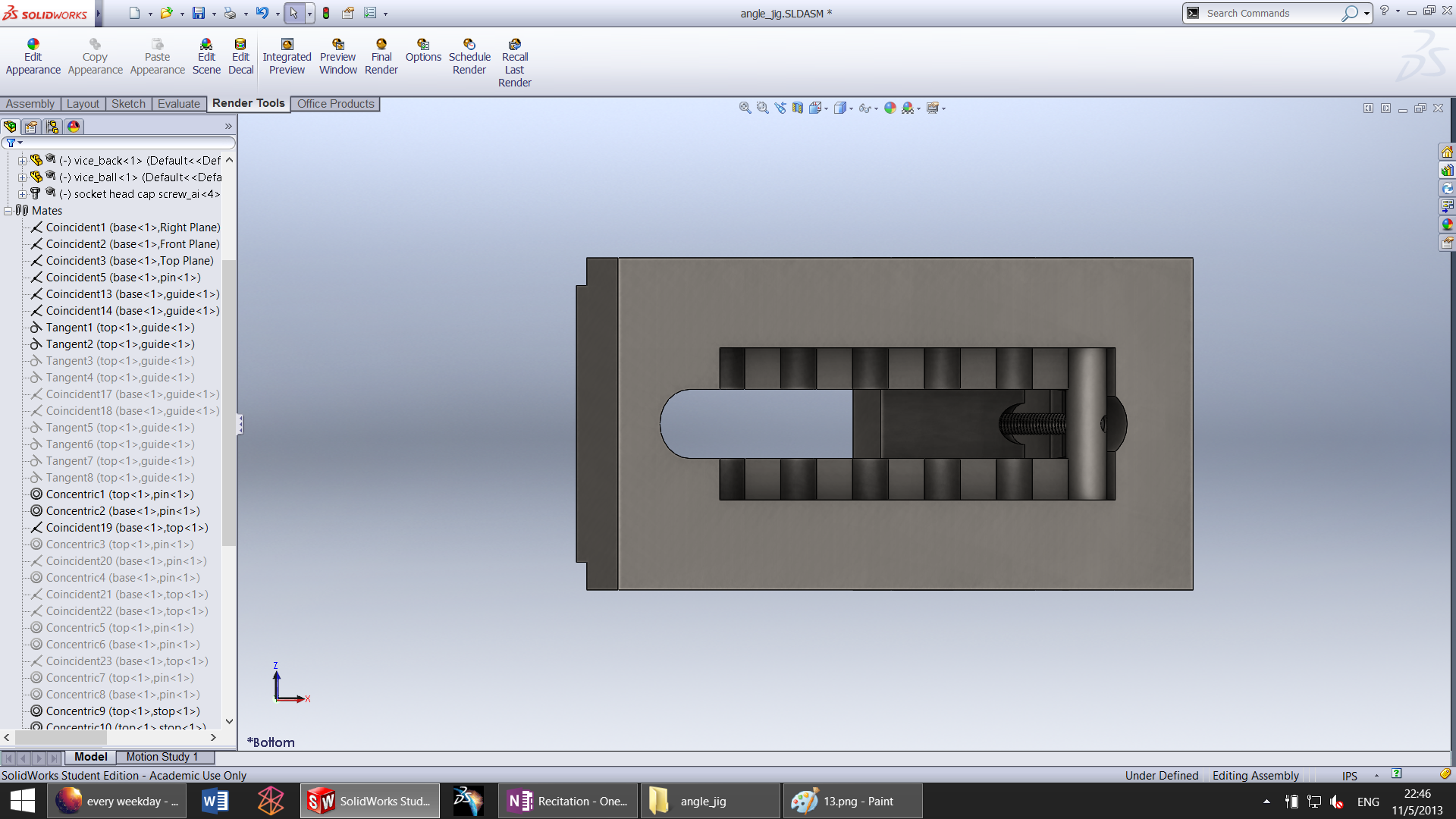1456x819 pixels.
Task: Open render Options
Action: tap(423, 51)
